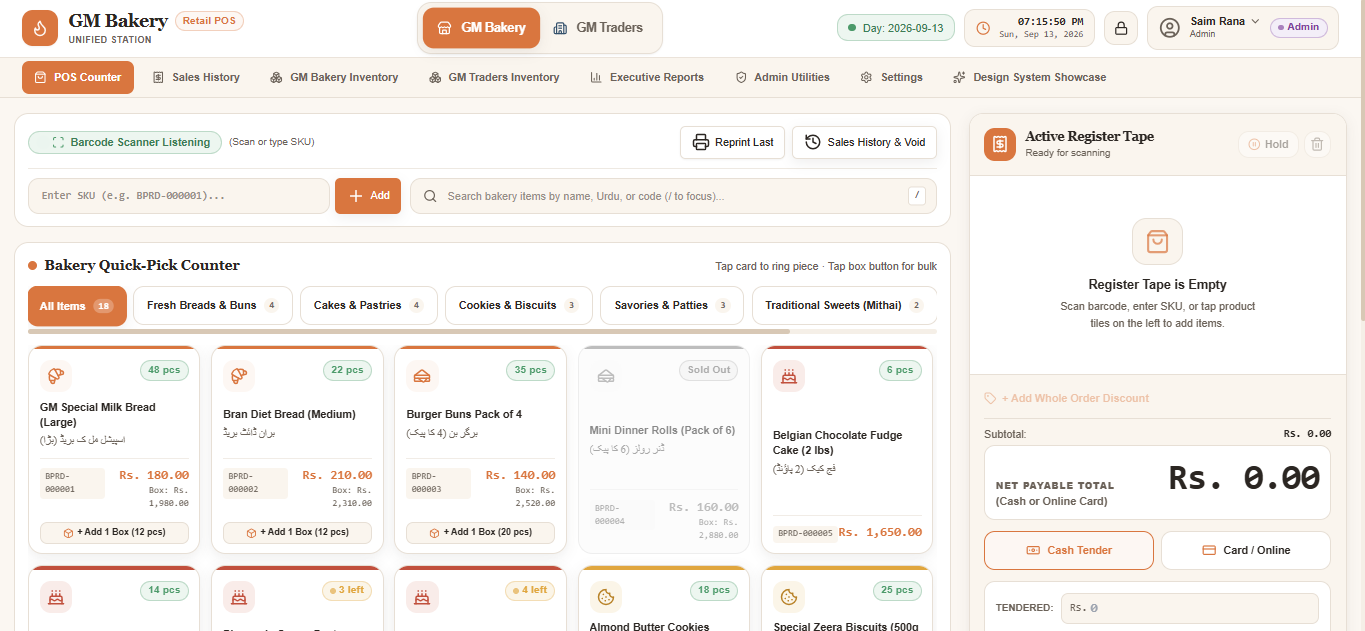Screen dimensions: 1365x631
Task: Click the Active Register Tape receipt icon
Action: point(1000,144)
